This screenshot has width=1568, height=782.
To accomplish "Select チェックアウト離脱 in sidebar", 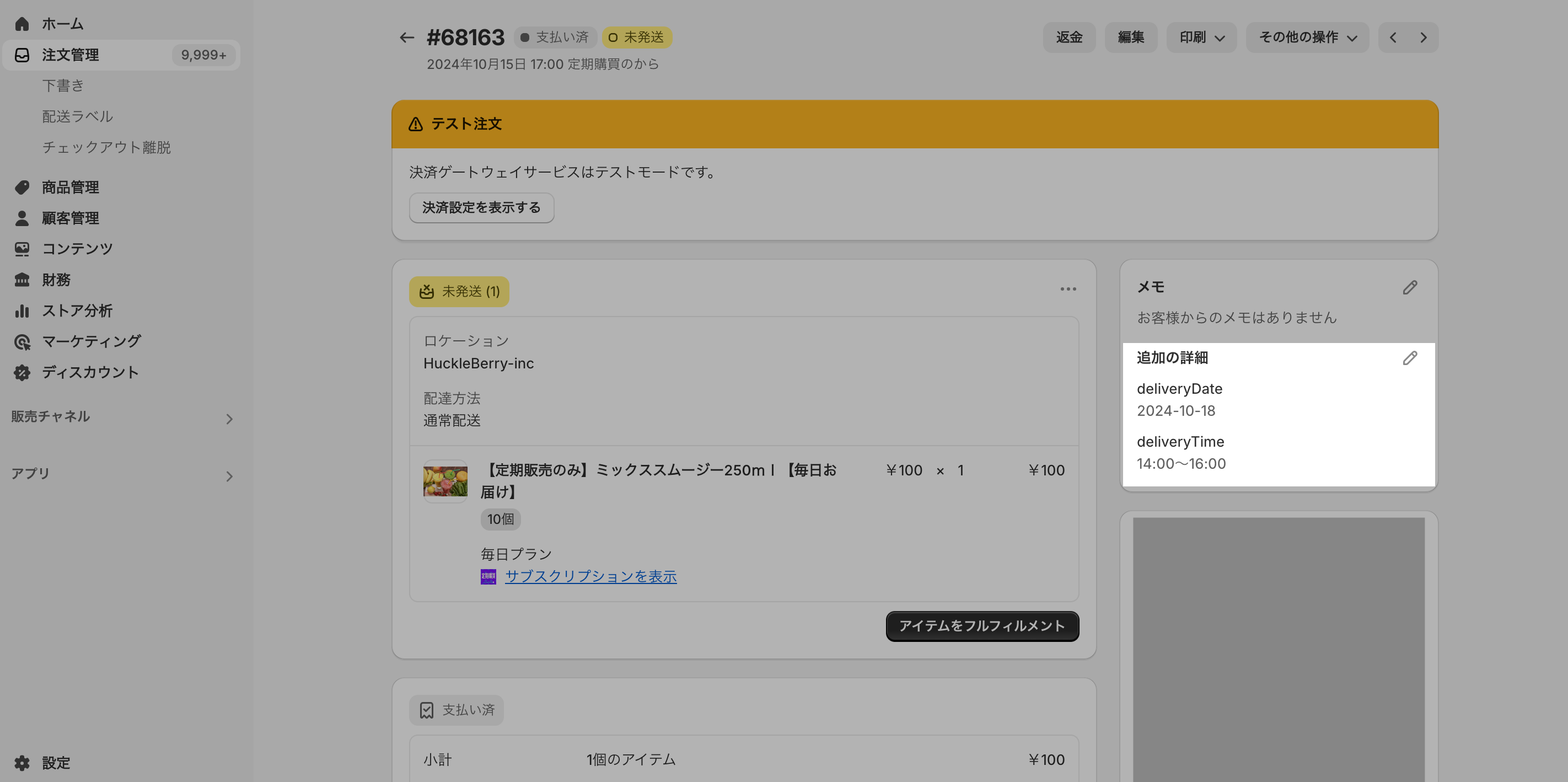I will click(106, 147).
